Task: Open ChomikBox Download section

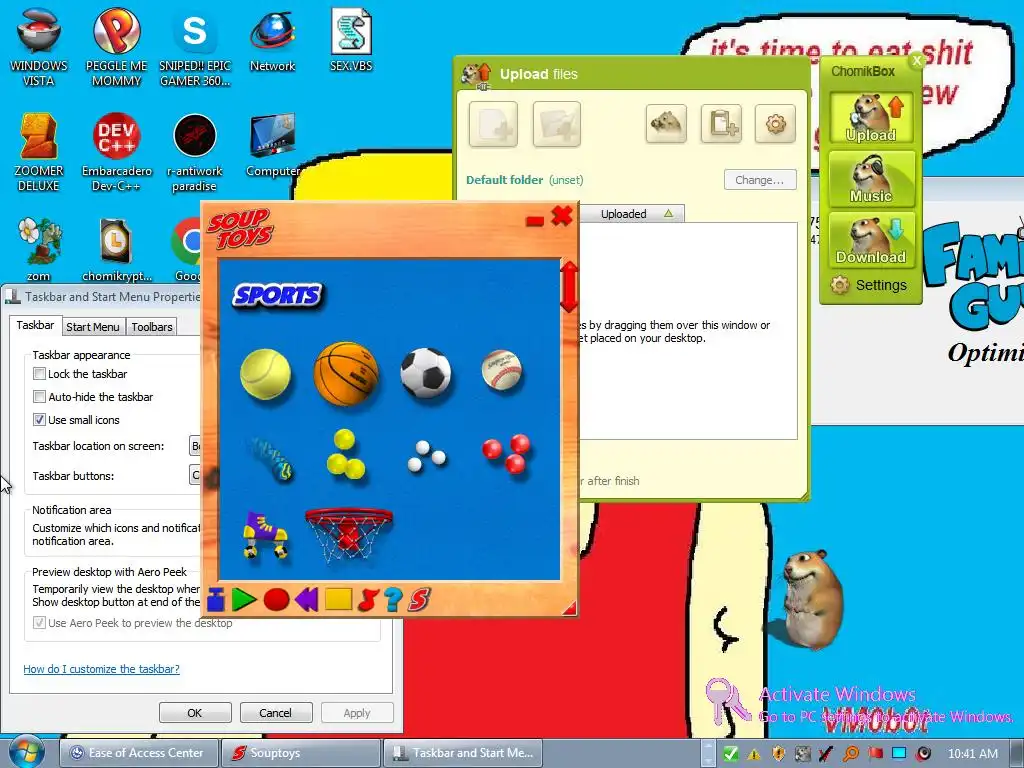Action: tap(871, 240)
